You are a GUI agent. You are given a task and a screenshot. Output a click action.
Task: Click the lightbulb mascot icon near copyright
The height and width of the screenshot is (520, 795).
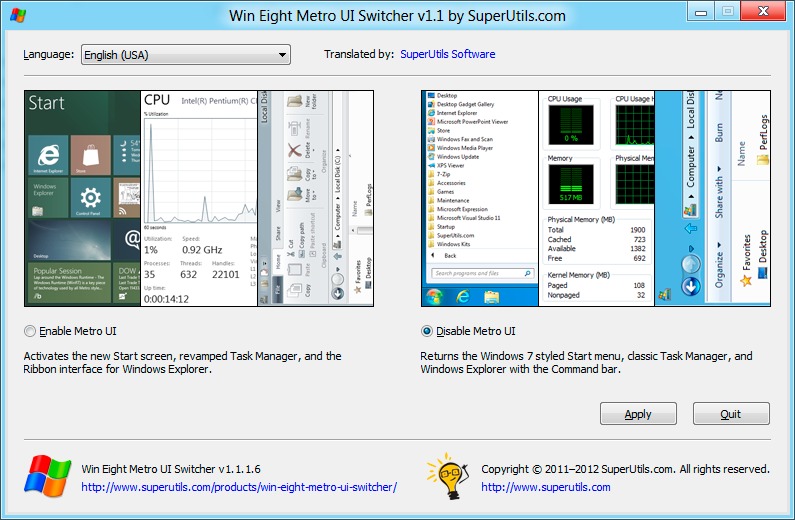pos(448,475)
